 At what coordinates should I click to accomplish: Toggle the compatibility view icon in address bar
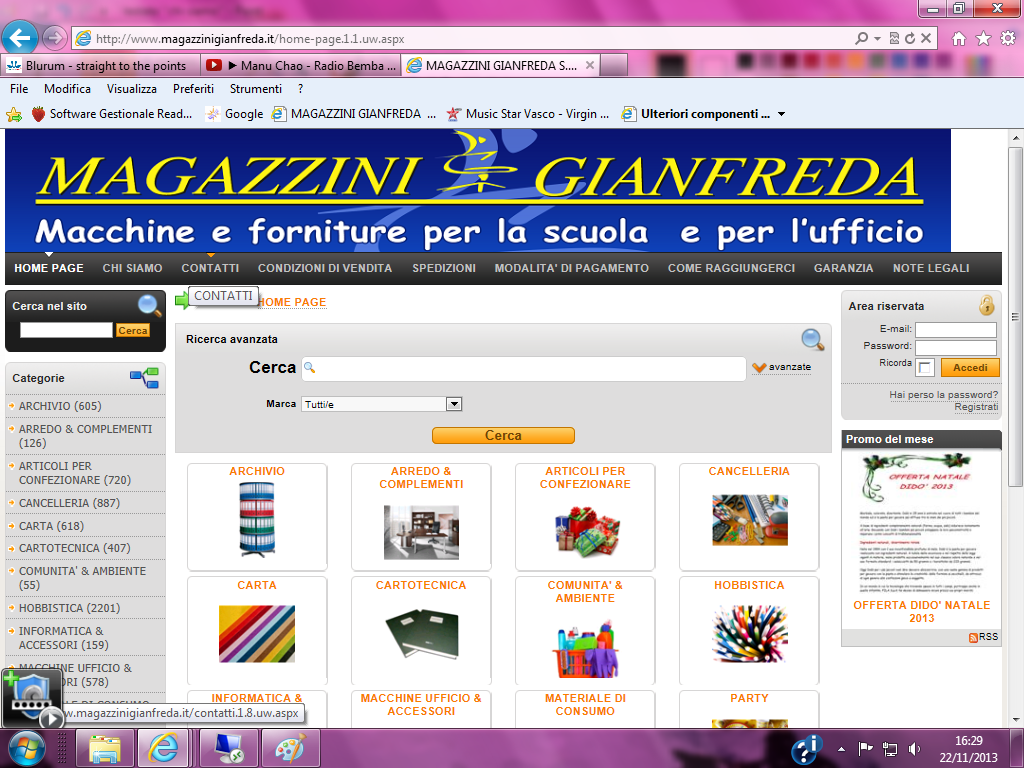pyautogui.click(x=894, y=39)
